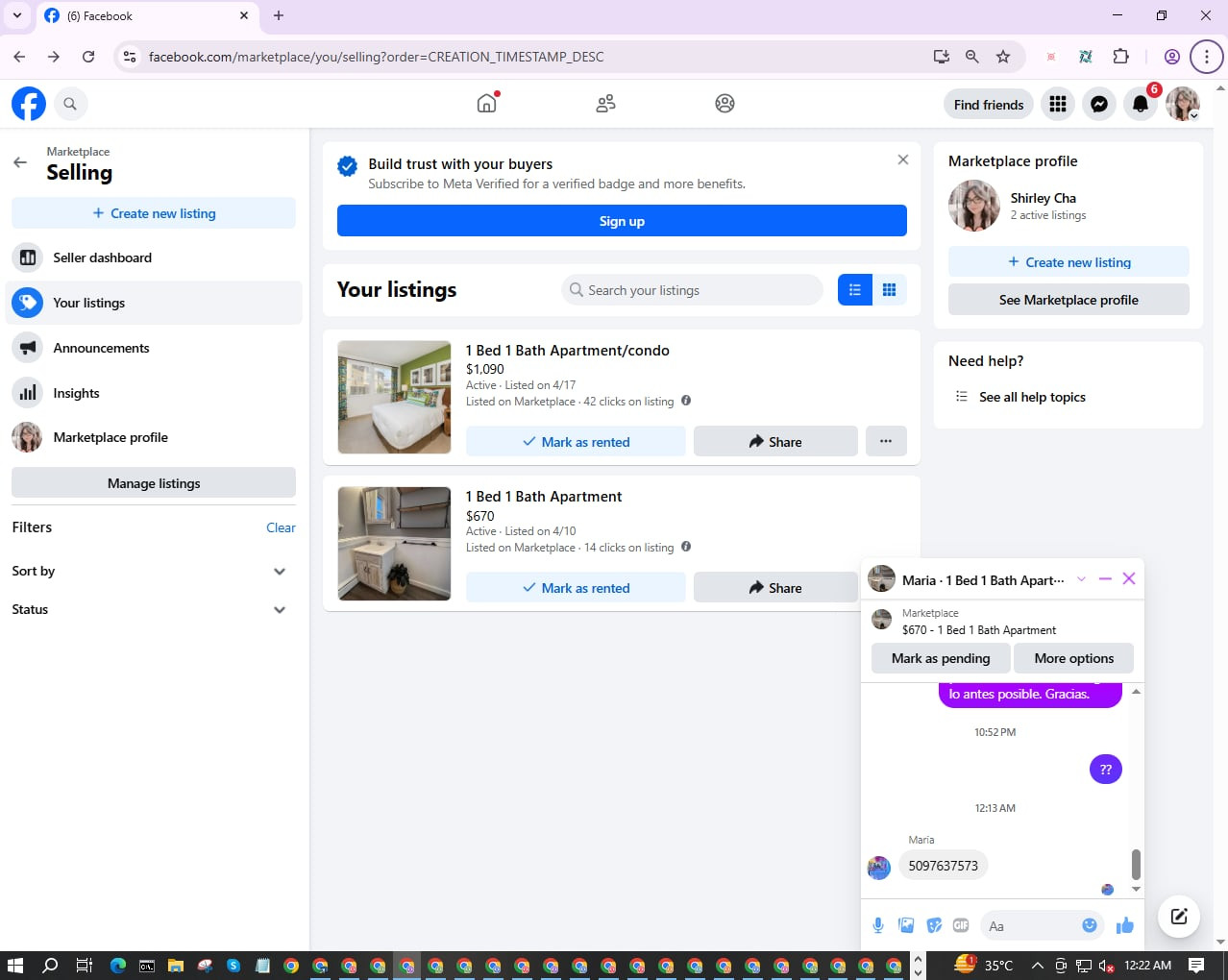Open the Groups icon in top bar
Screen dimensions: 1228x980
point(725,104)
